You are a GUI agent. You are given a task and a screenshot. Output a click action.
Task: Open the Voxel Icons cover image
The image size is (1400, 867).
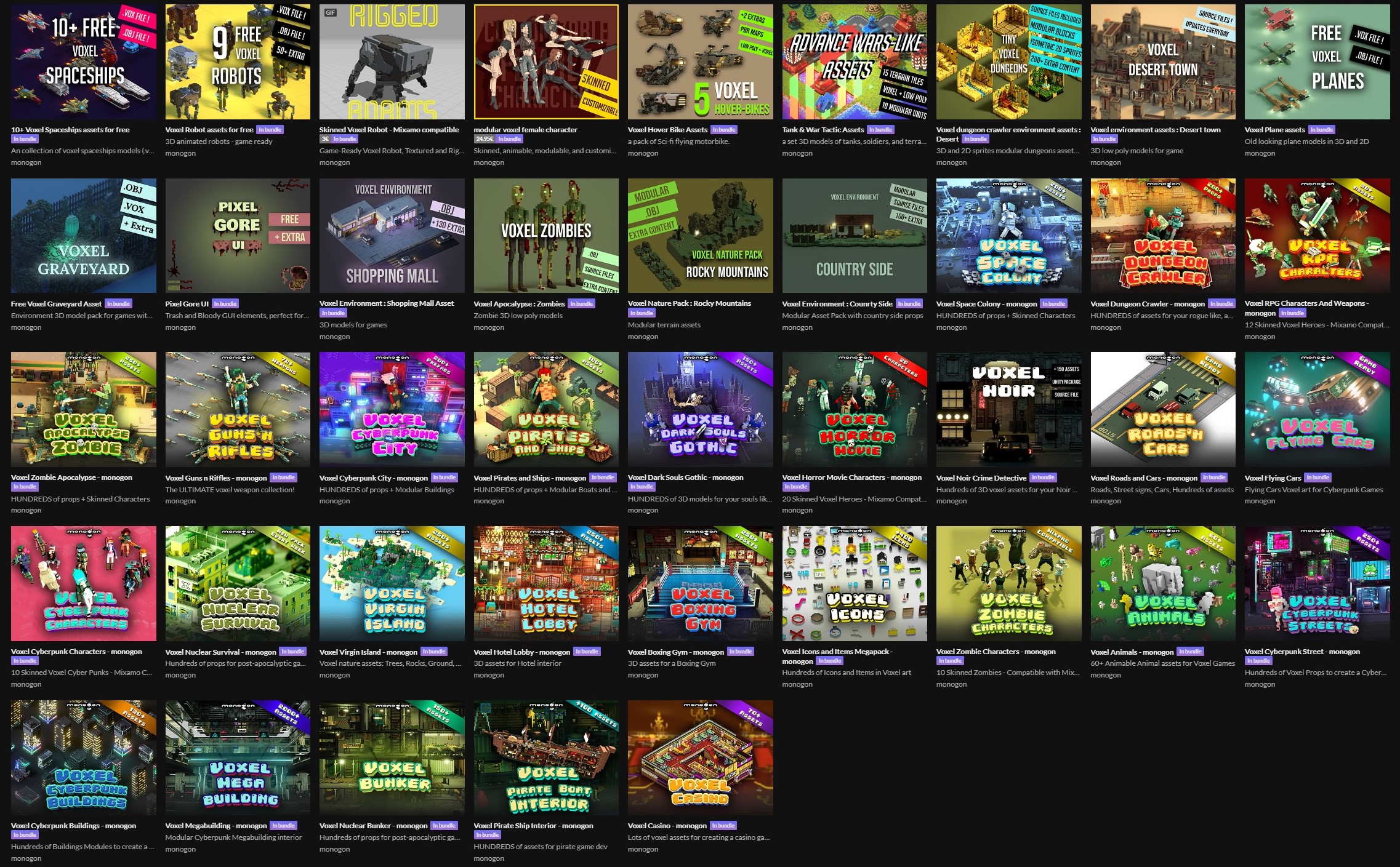pos(855,583)
